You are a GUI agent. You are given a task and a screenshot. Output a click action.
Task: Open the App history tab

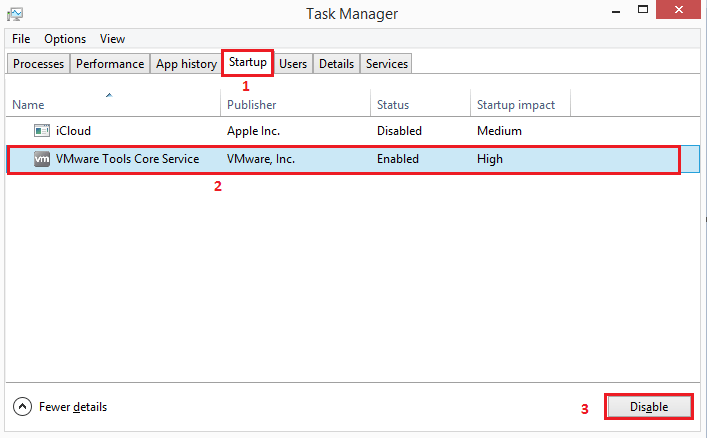pos(186,64)
